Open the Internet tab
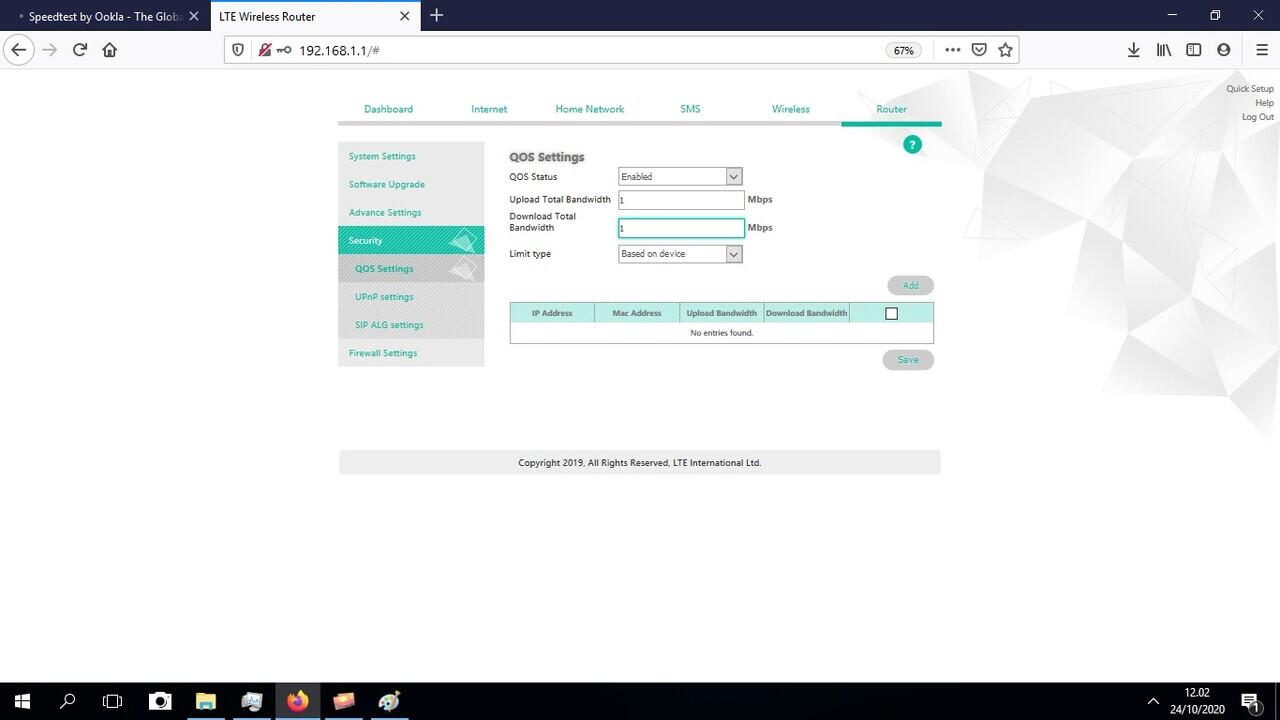 (x=489, y=109)
